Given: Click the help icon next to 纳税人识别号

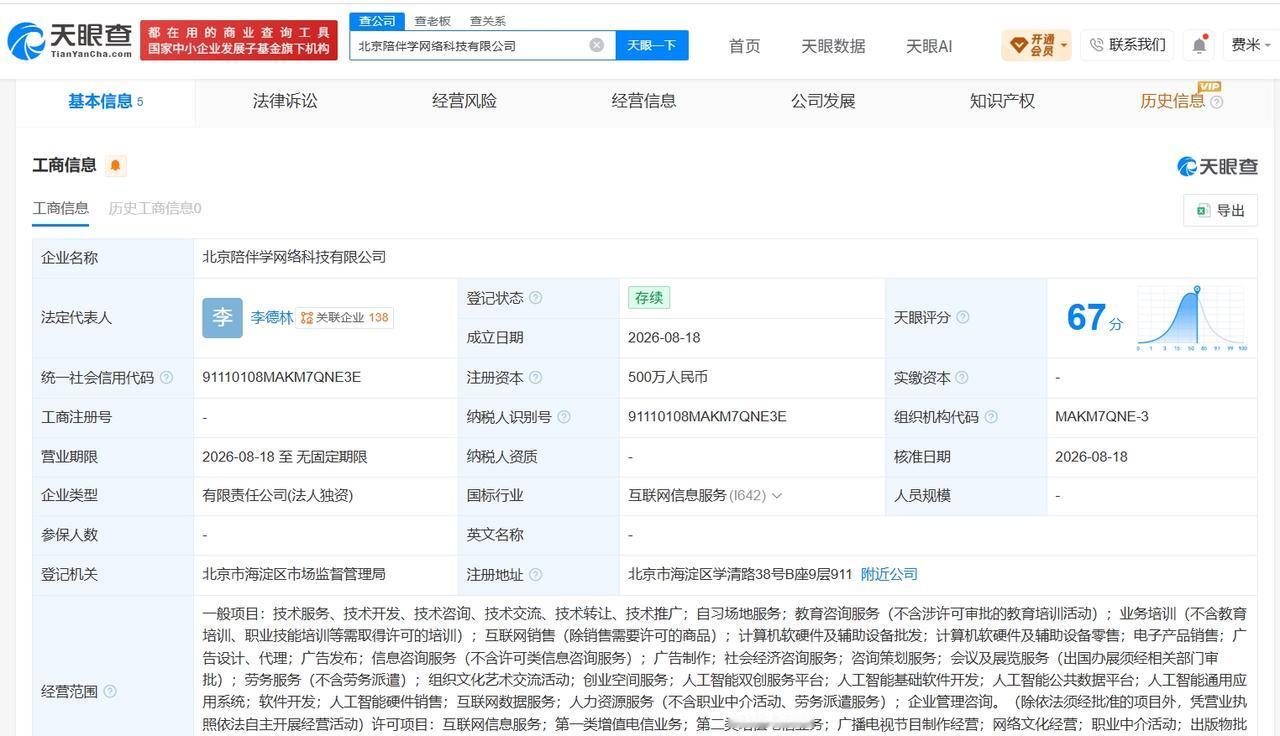Looking at the screenshot, I should [564, 417].
